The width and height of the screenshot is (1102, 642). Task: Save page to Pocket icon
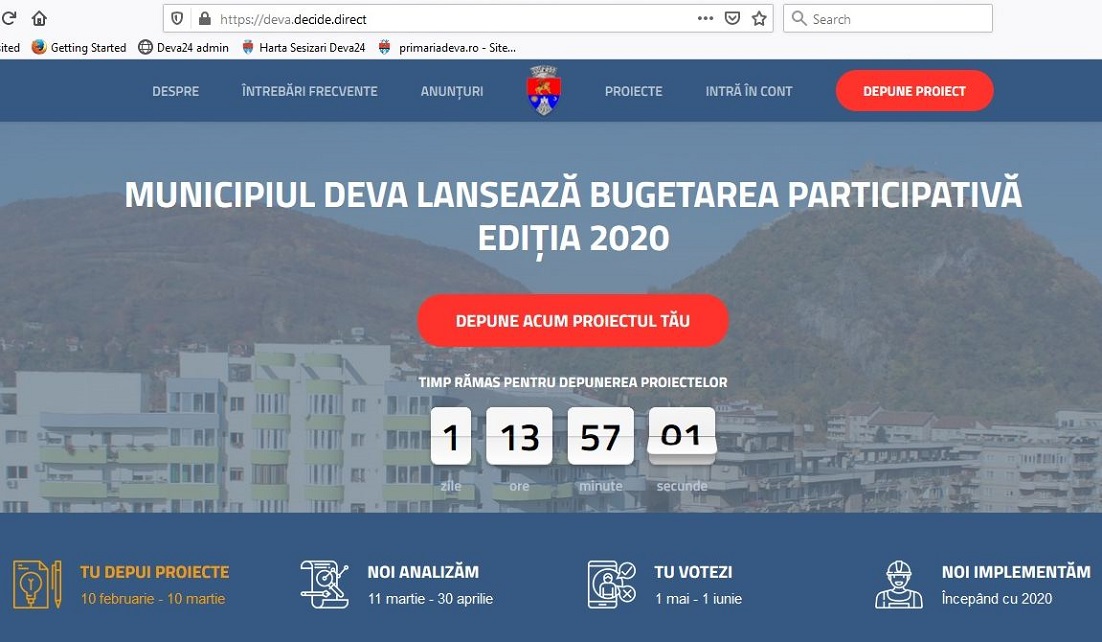[x=732, y=19]
